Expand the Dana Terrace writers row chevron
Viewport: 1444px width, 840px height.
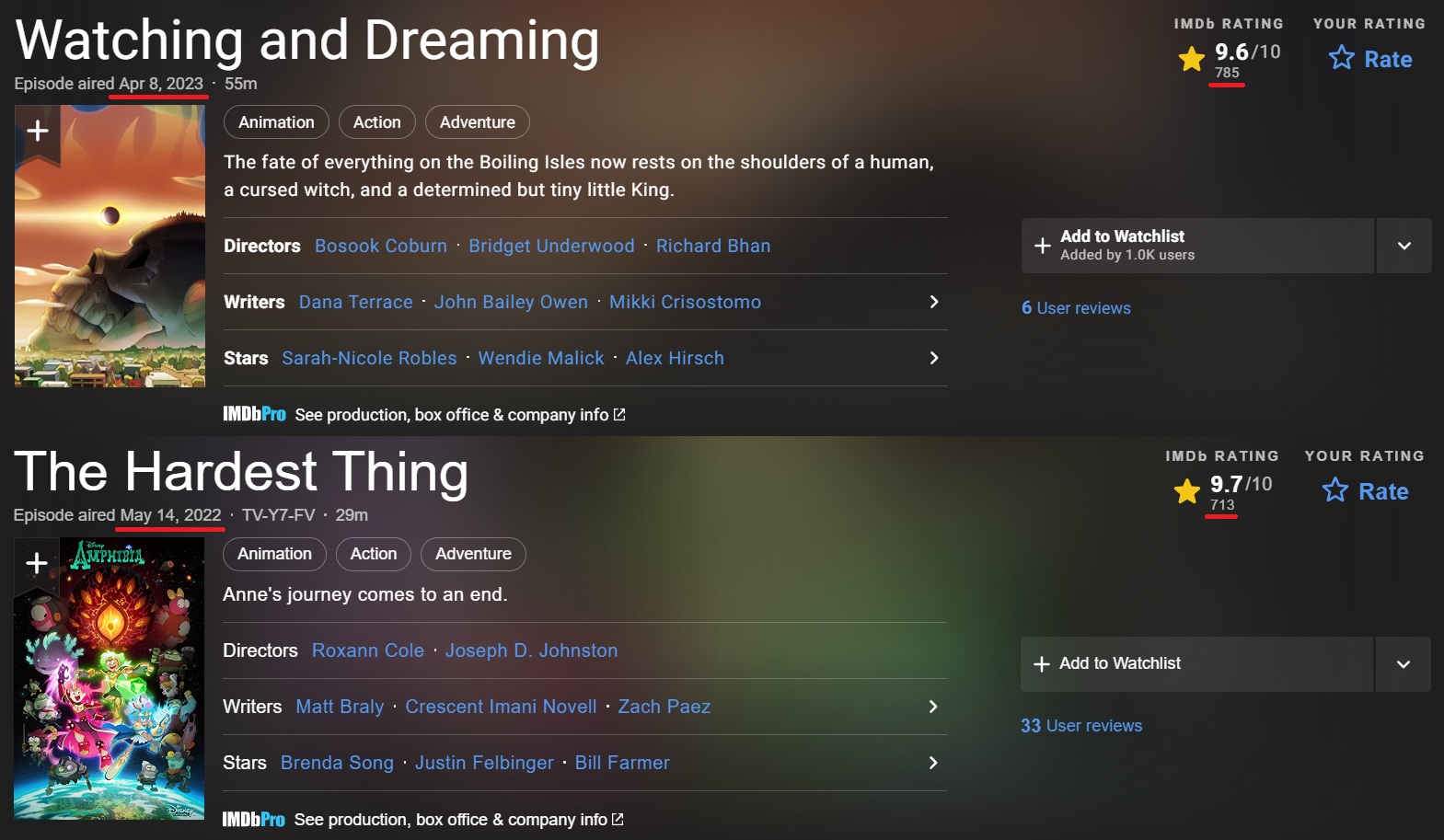coord(933,302)
